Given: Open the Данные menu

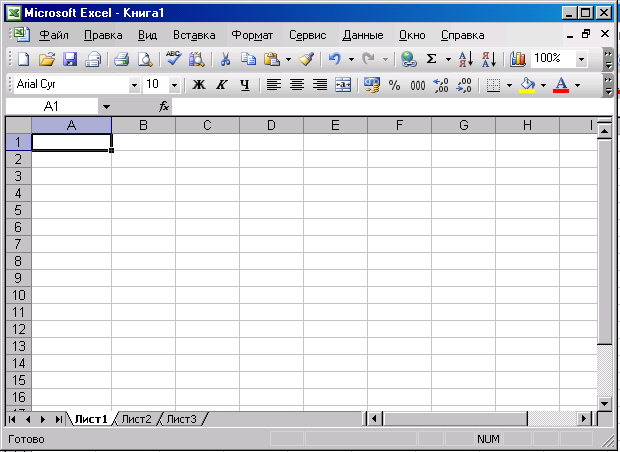Looking at the screenshot, I should tap(363, 35).
